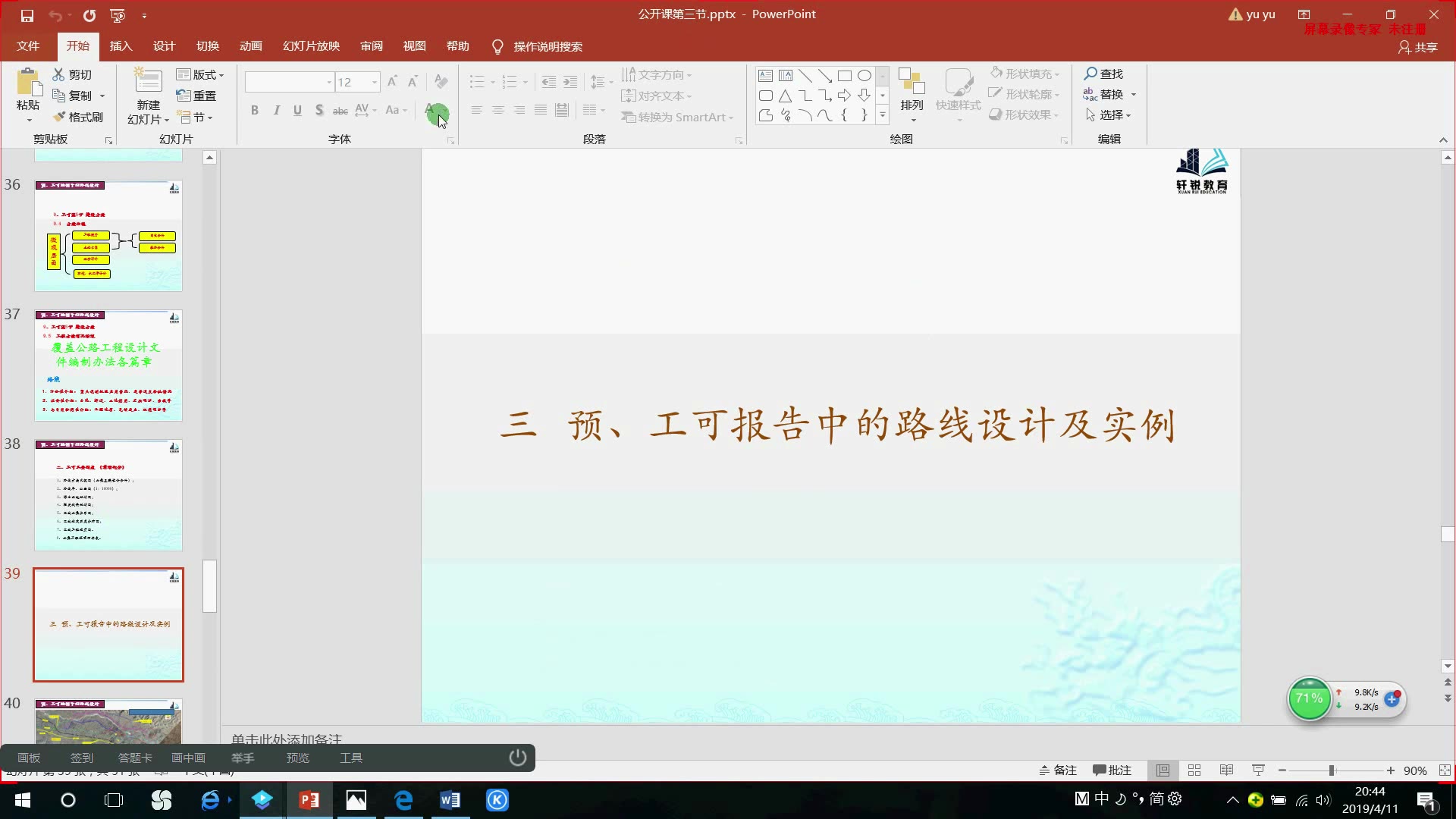Click the zoom in plus button
Viewport: 1456px width, 819px height.
tap(1391, 770)
